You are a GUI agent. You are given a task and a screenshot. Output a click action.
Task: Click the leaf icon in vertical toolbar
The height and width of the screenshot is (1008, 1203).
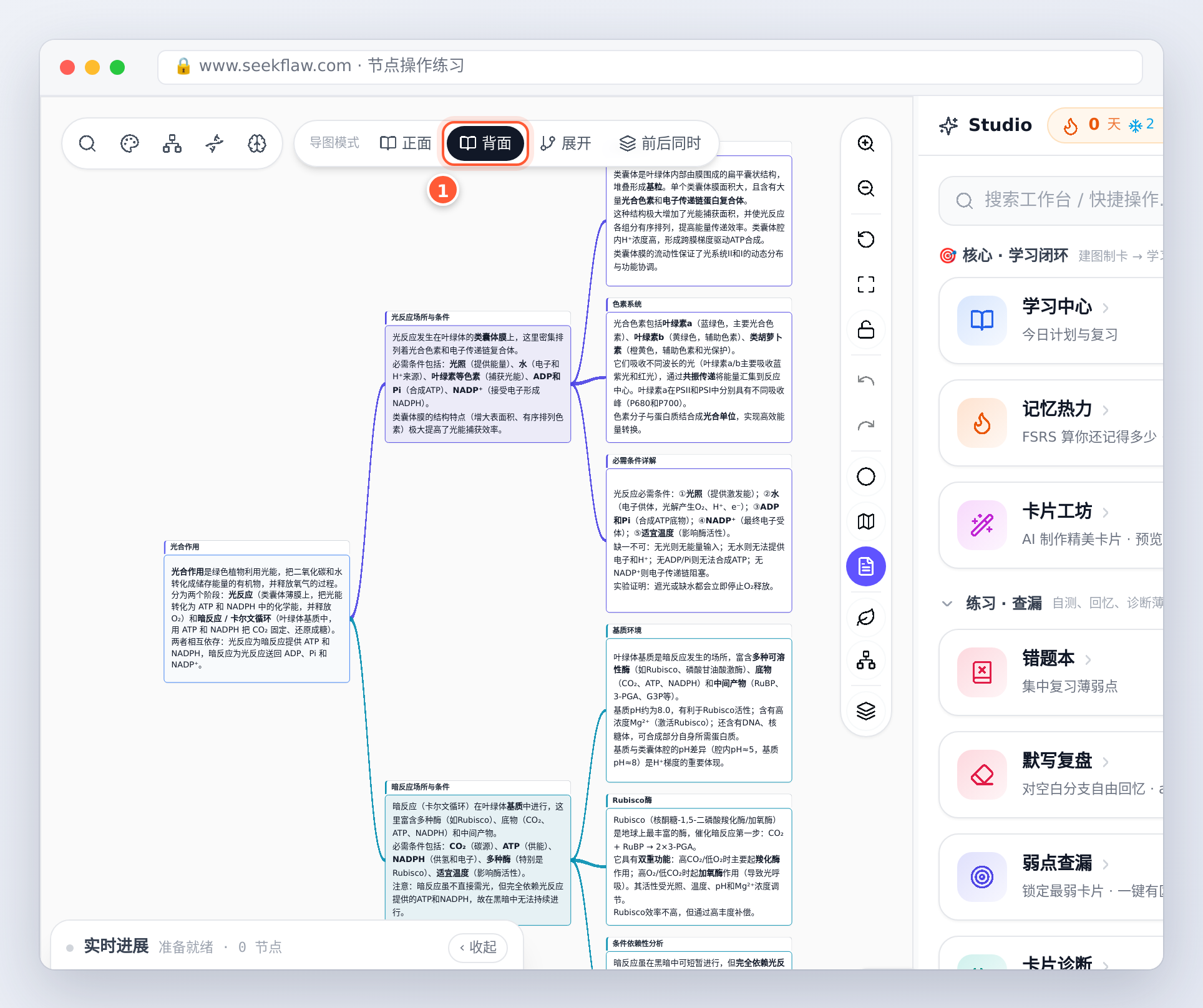tap(866, 618)
